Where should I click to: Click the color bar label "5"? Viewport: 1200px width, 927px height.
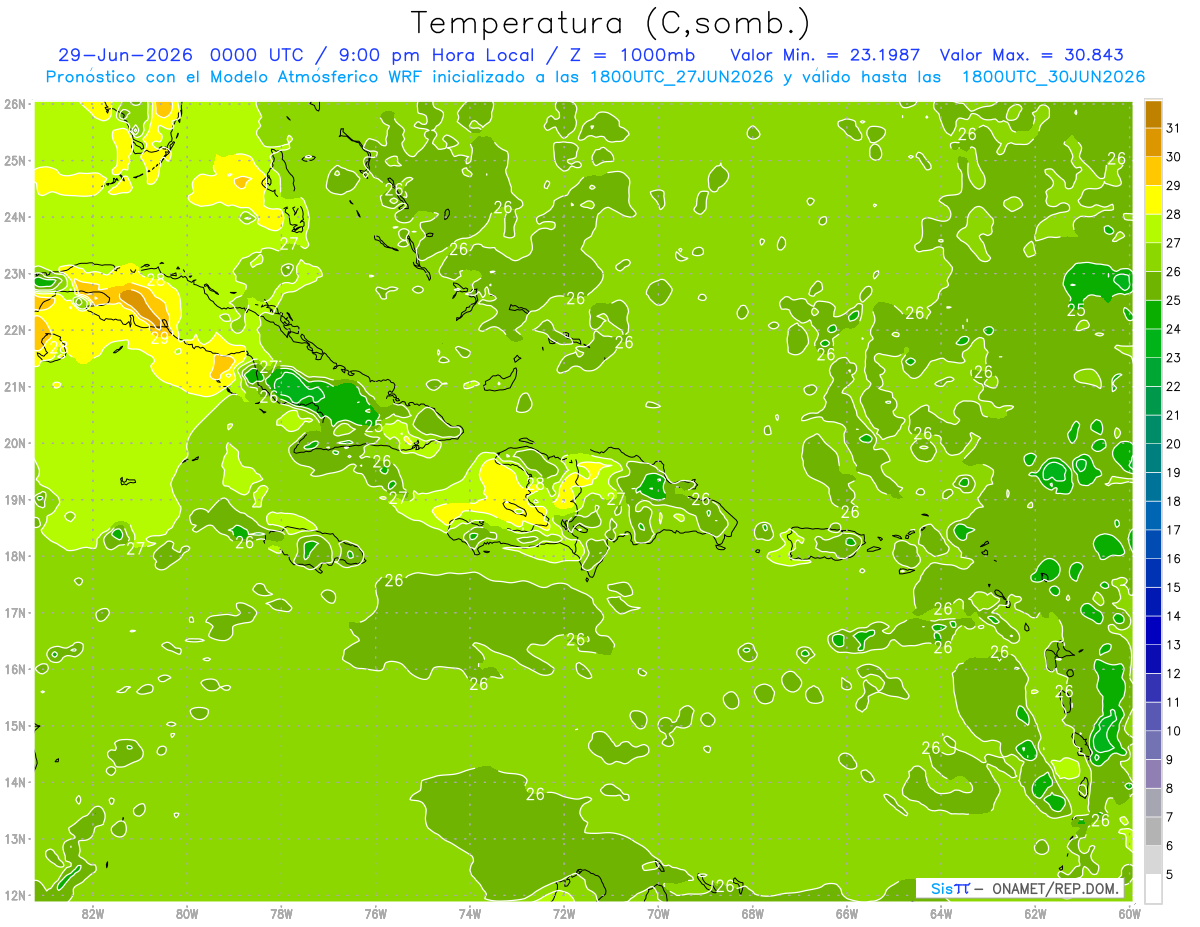(x=1170, y=874)
